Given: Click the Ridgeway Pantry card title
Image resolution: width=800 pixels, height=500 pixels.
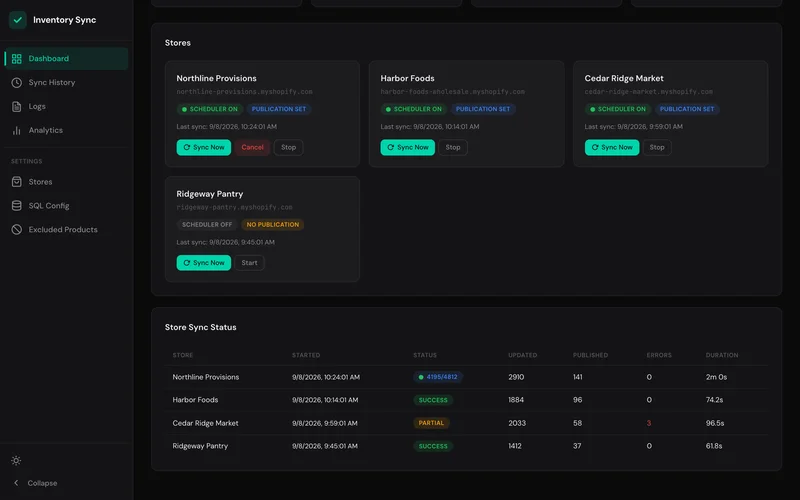Looking at the screenshot, I should click(210, 194).
